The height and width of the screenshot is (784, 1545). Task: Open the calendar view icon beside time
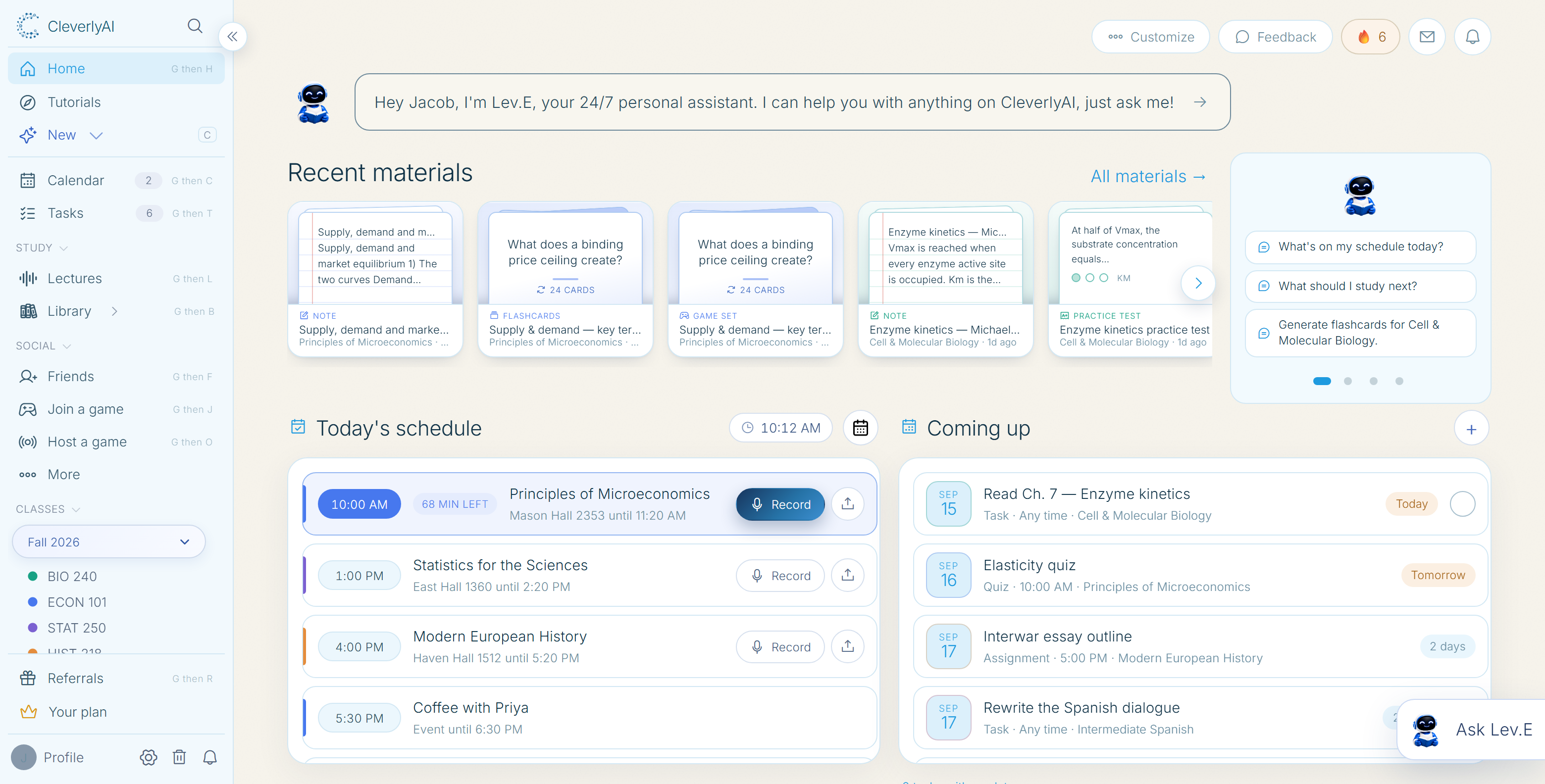point(860,428)
